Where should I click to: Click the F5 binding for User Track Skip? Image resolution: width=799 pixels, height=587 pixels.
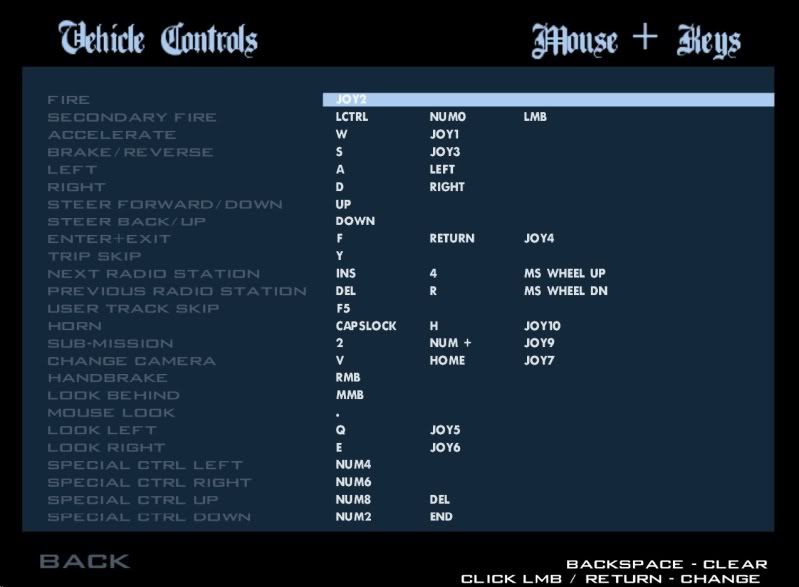(343, 308)
